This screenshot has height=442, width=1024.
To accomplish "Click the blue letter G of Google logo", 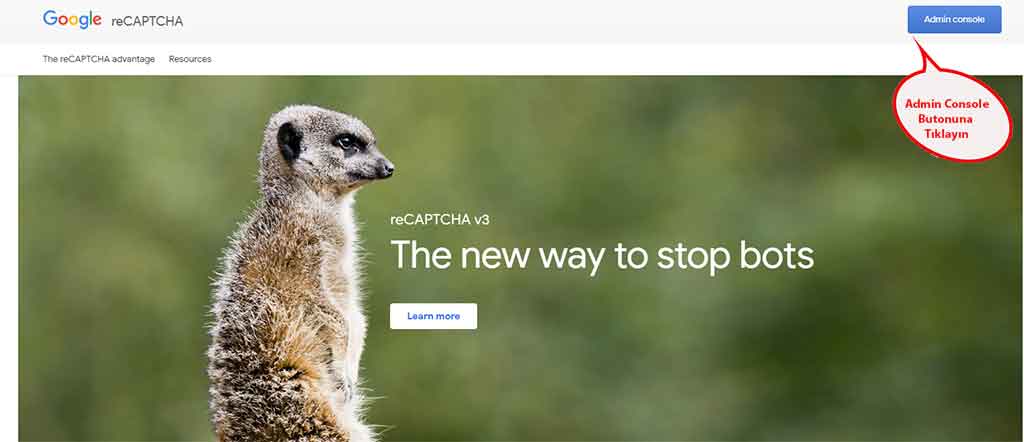I will coord(50,18).
